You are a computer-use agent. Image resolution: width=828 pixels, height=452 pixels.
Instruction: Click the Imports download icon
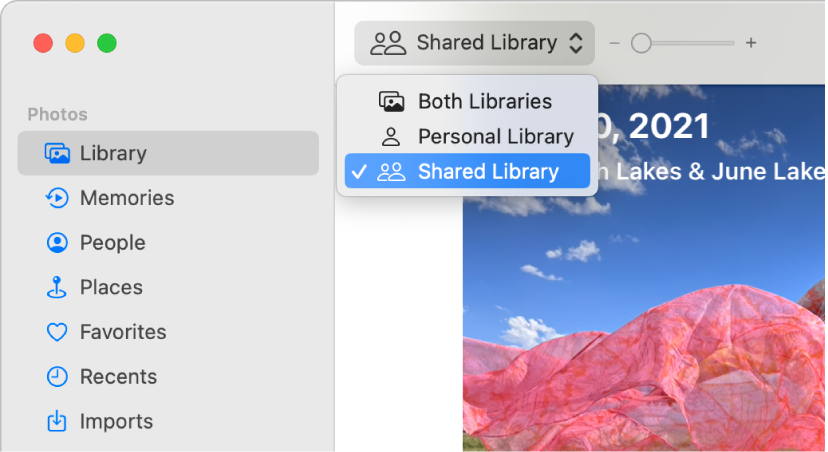click(x=57, y=421)
